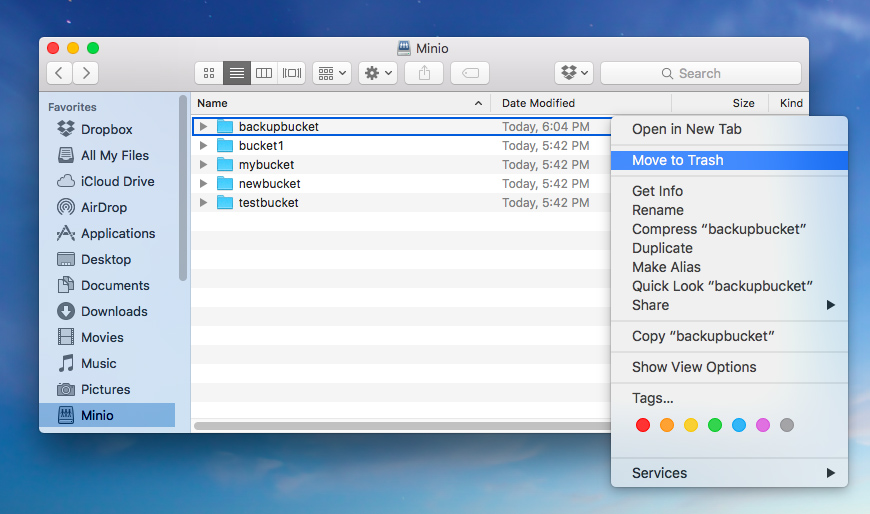Click the Share toolbar button
Screen dimensions: 870x514
[424, 73]
